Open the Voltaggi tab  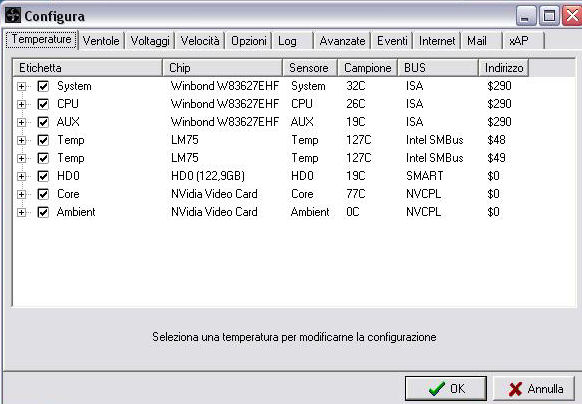[150, 41]
